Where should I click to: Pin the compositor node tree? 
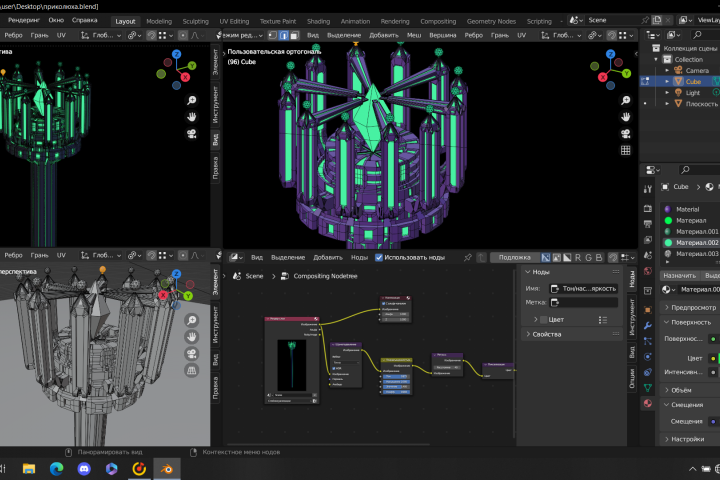467,257
